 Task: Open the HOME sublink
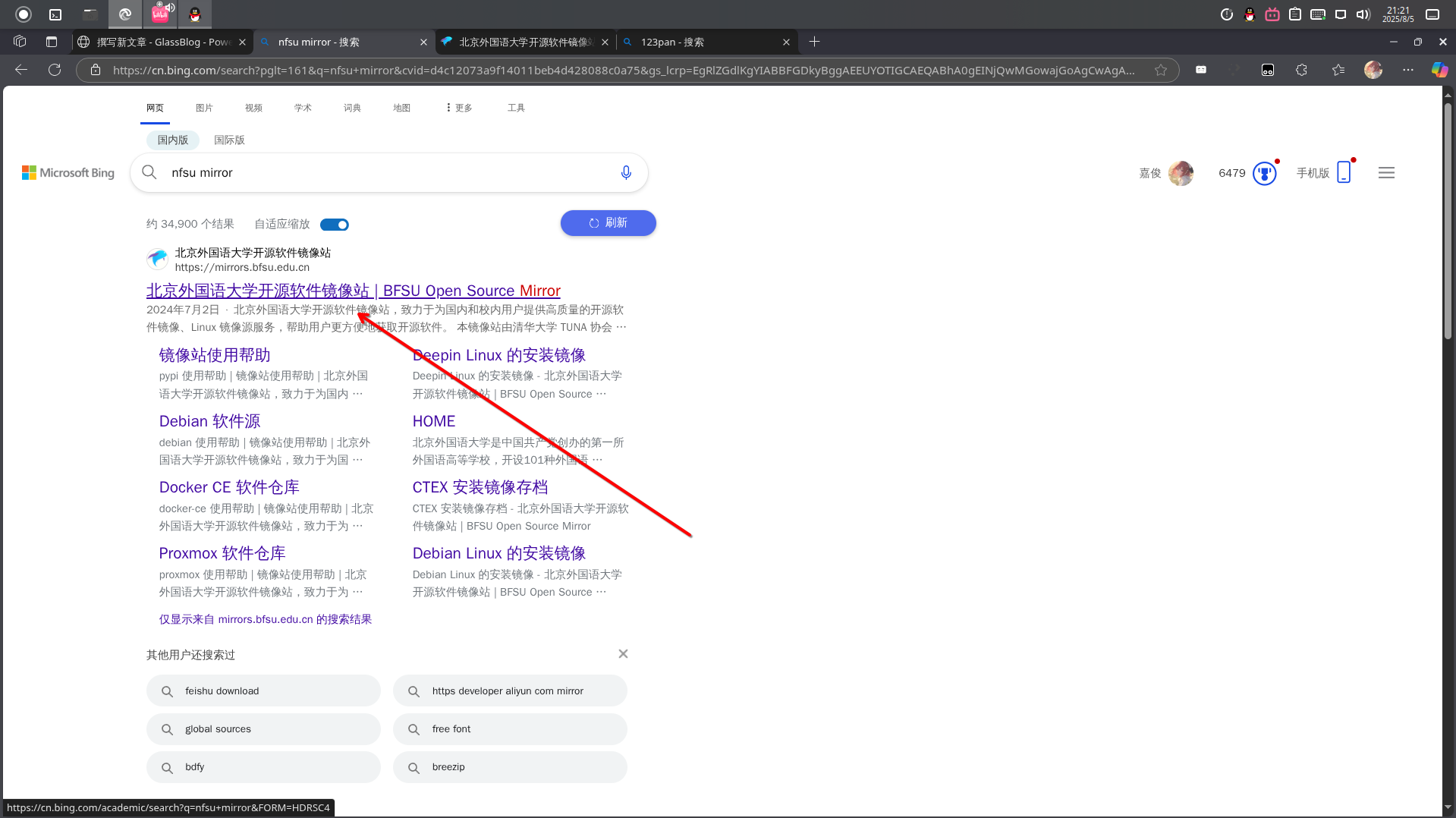[x=434, y=421]
